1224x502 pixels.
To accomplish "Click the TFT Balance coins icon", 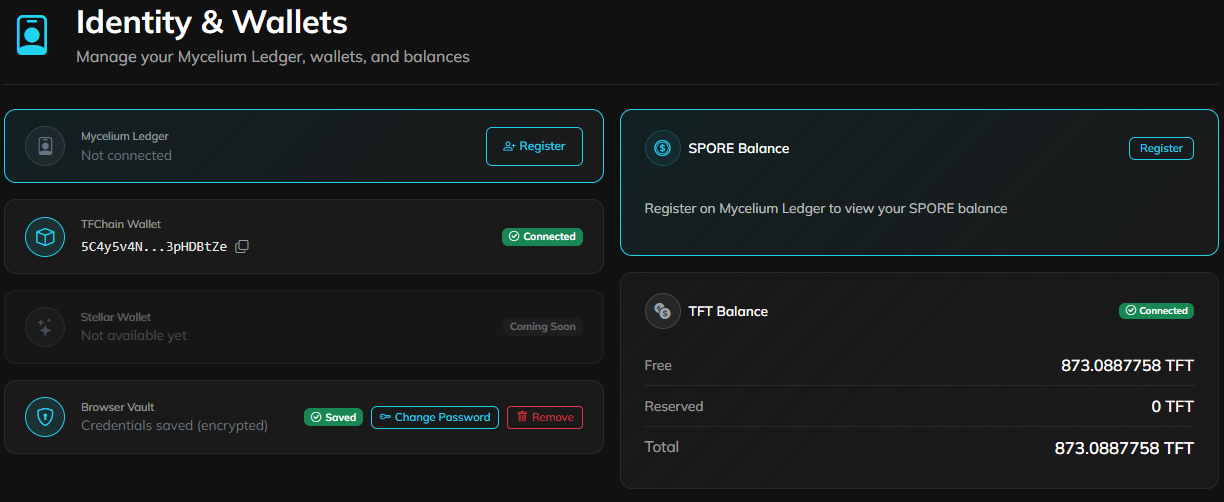I will coord(662,311).
